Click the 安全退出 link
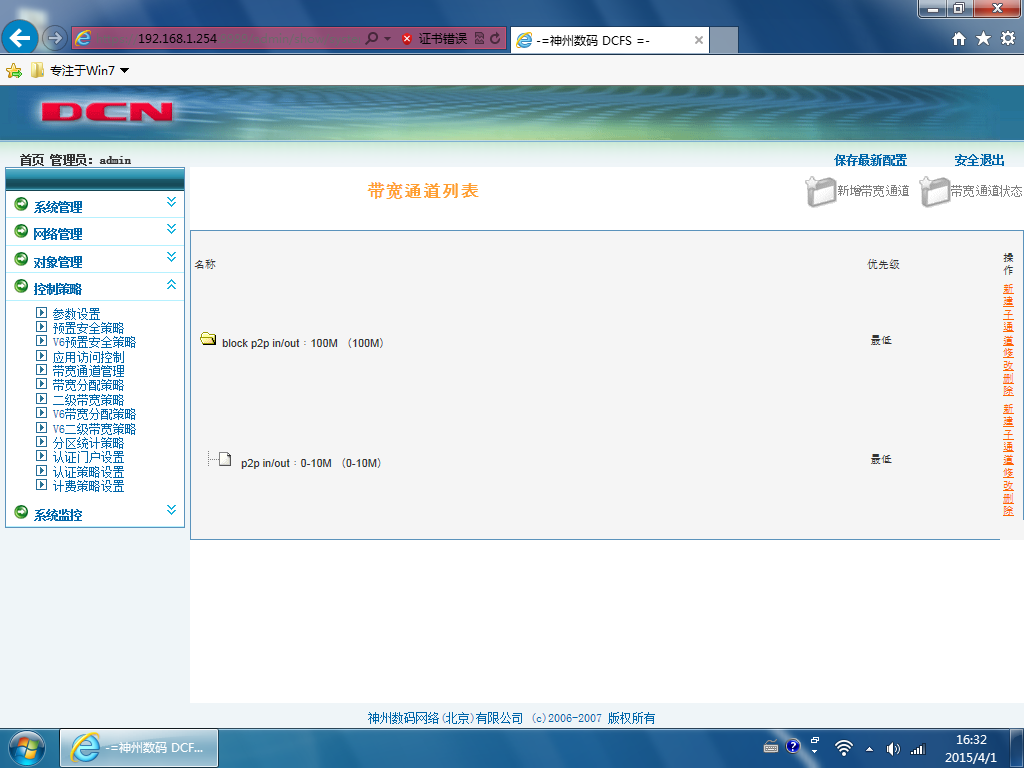The height and width of the screenshot is (768, 1024). tap(980, 160)
